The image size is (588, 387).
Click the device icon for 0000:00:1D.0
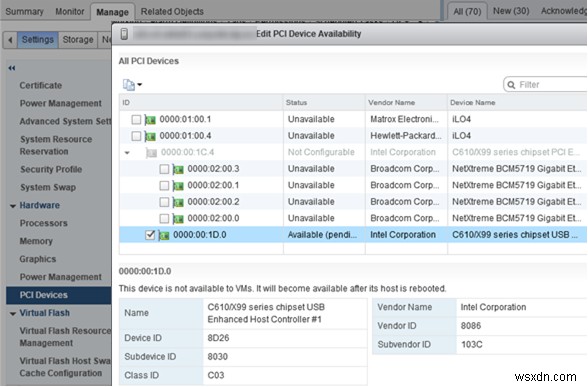pyautogui.click(x=164, y=235)
